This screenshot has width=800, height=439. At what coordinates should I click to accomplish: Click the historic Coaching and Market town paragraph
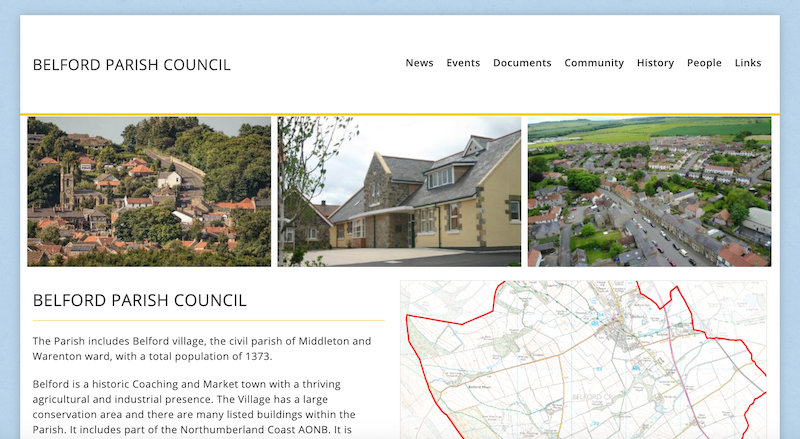194,407
